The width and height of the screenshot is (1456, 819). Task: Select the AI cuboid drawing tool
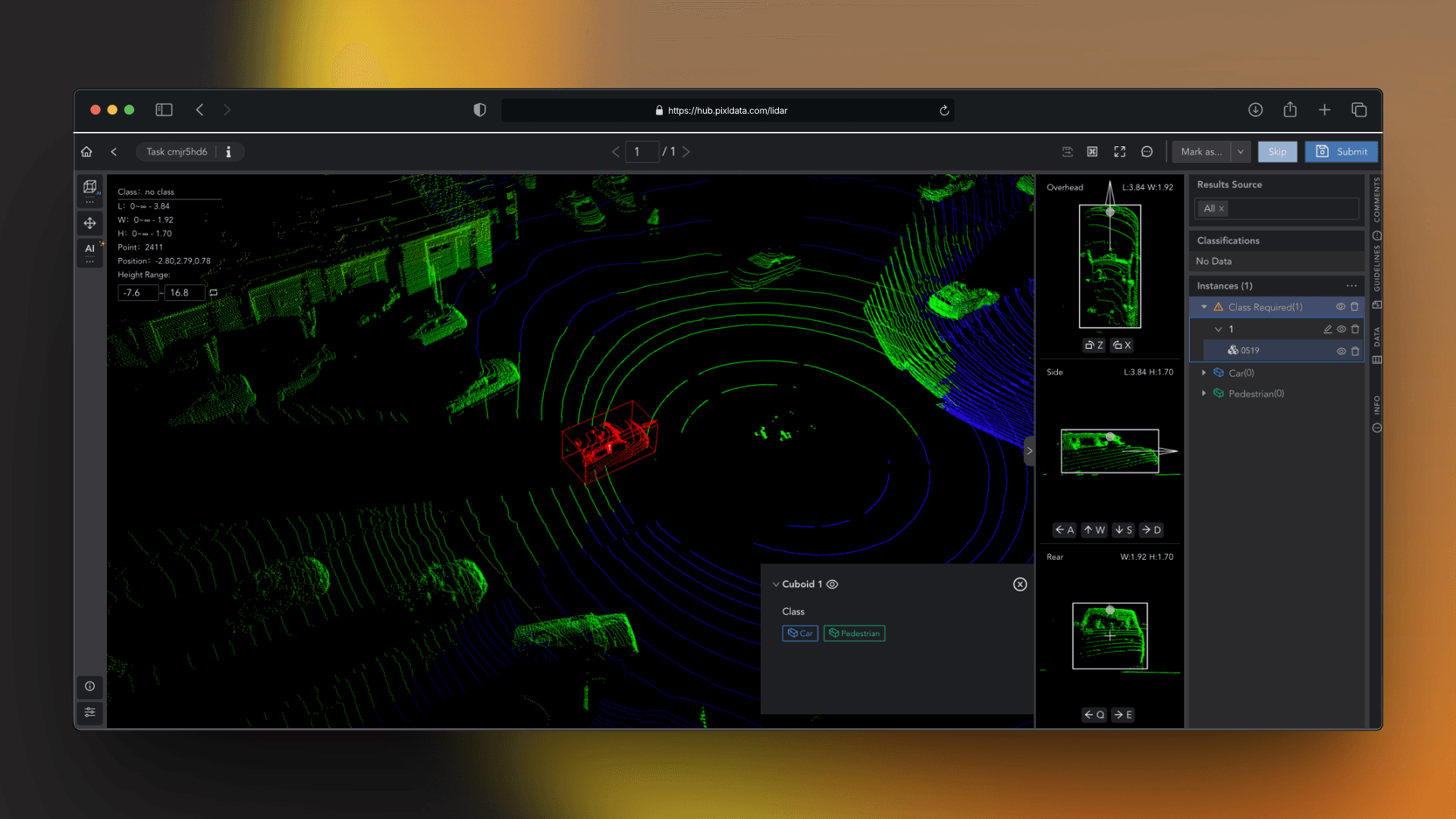tap(89, 187)
